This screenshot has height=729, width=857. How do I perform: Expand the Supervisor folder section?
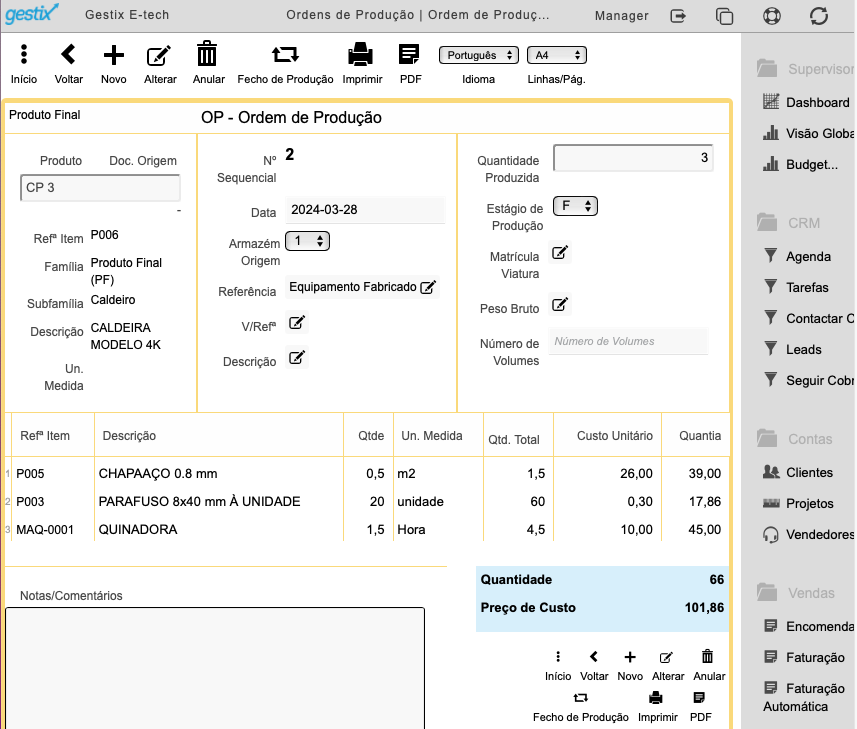pyautogui.click(x=805, y=69)
